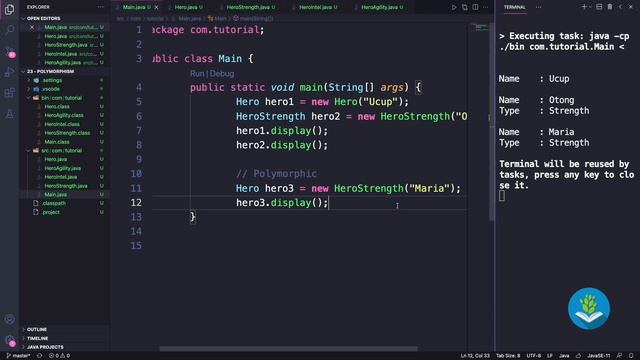Viewport: 640px width, 360px height.
Task: Click the chevron icon in terminal toolbar
Action: pos(620,7)
